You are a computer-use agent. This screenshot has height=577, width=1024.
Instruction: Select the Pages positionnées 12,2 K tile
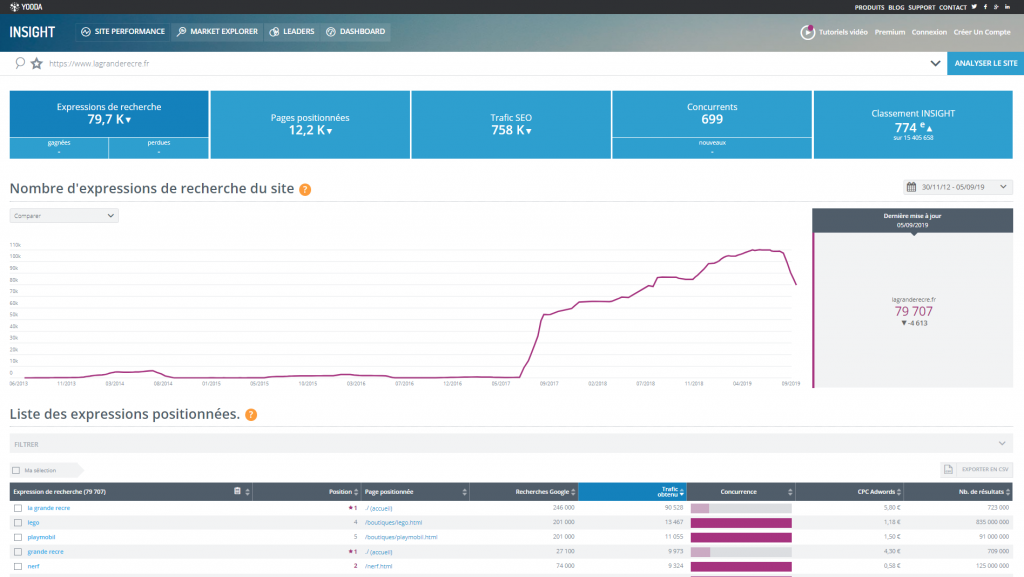pos(310,125)
